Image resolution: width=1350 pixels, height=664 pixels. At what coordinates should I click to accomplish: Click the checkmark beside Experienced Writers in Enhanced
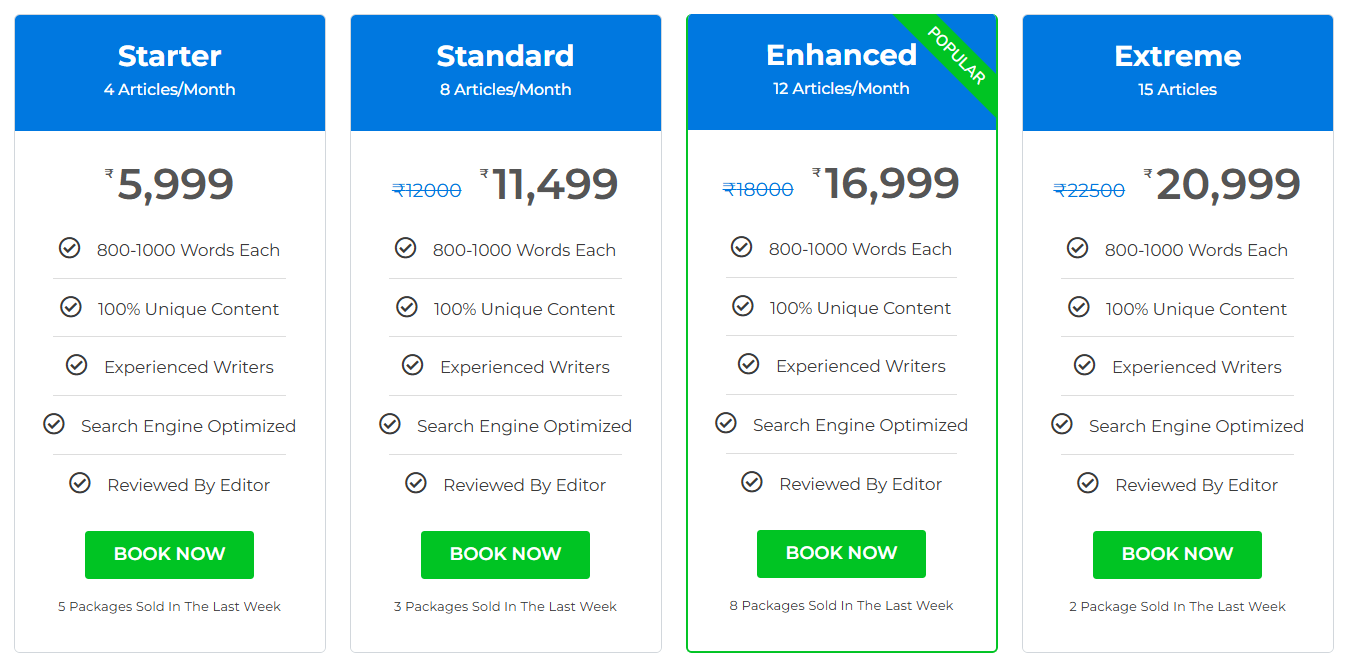(x=749, y=366)
